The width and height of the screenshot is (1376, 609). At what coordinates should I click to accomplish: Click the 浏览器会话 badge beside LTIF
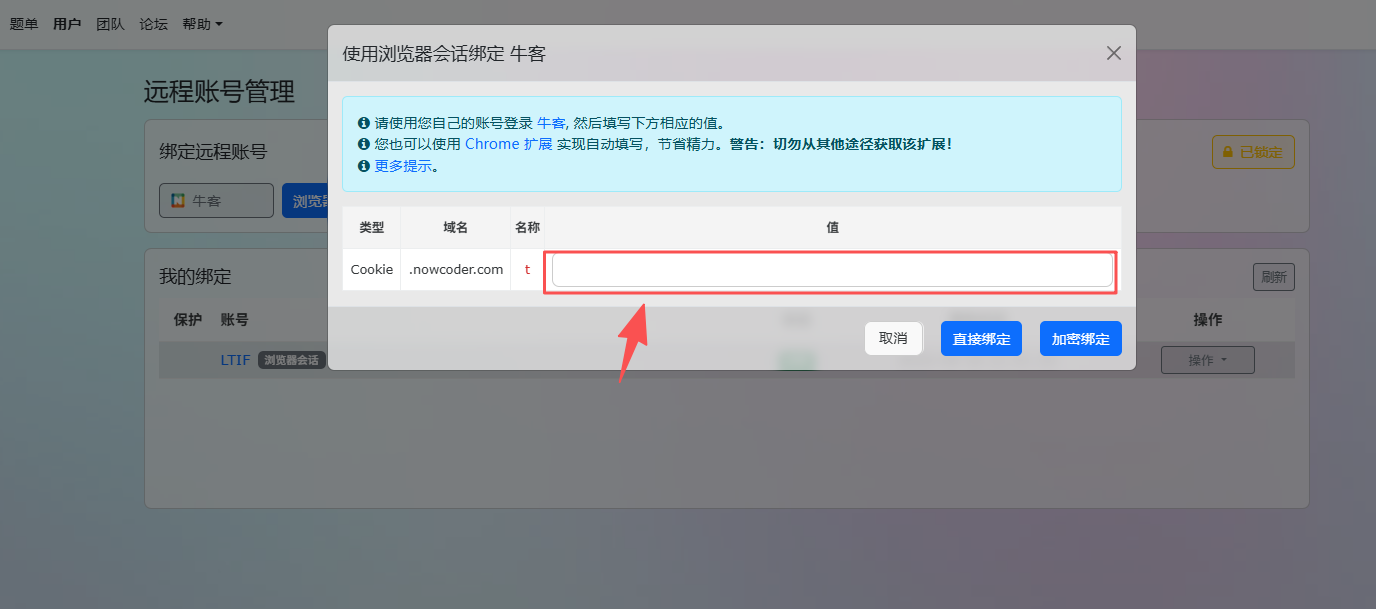coord(292,360)
